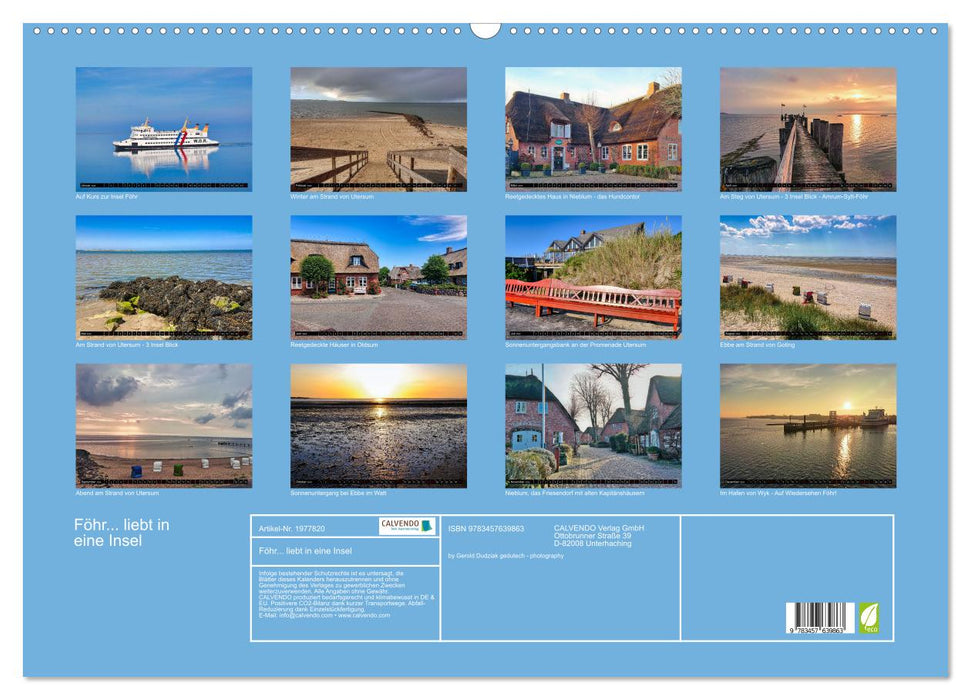Click the 'Artikel-Nr. 1977820' text

292,527
